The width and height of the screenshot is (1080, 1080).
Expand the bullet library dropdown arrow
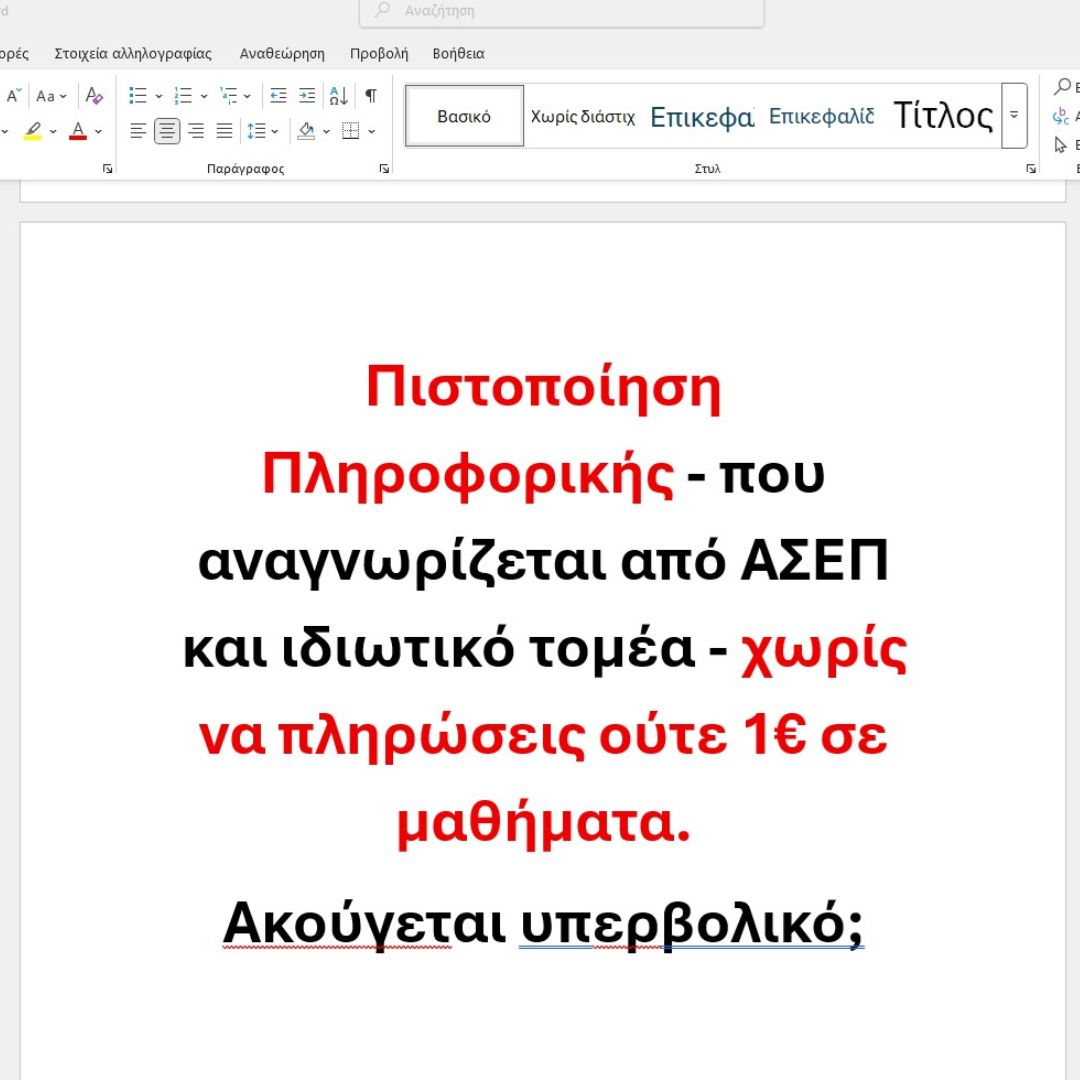pos(158,96)
